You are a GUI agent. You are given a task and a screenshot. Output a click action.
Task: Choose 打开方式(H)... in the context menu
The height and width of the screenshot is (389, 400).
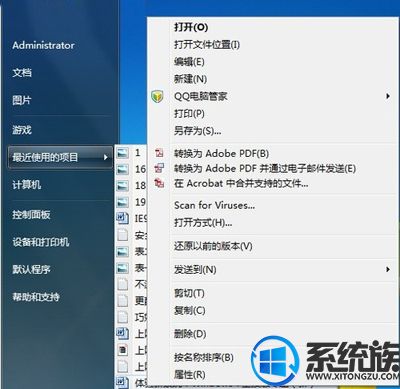click(203, 222)
